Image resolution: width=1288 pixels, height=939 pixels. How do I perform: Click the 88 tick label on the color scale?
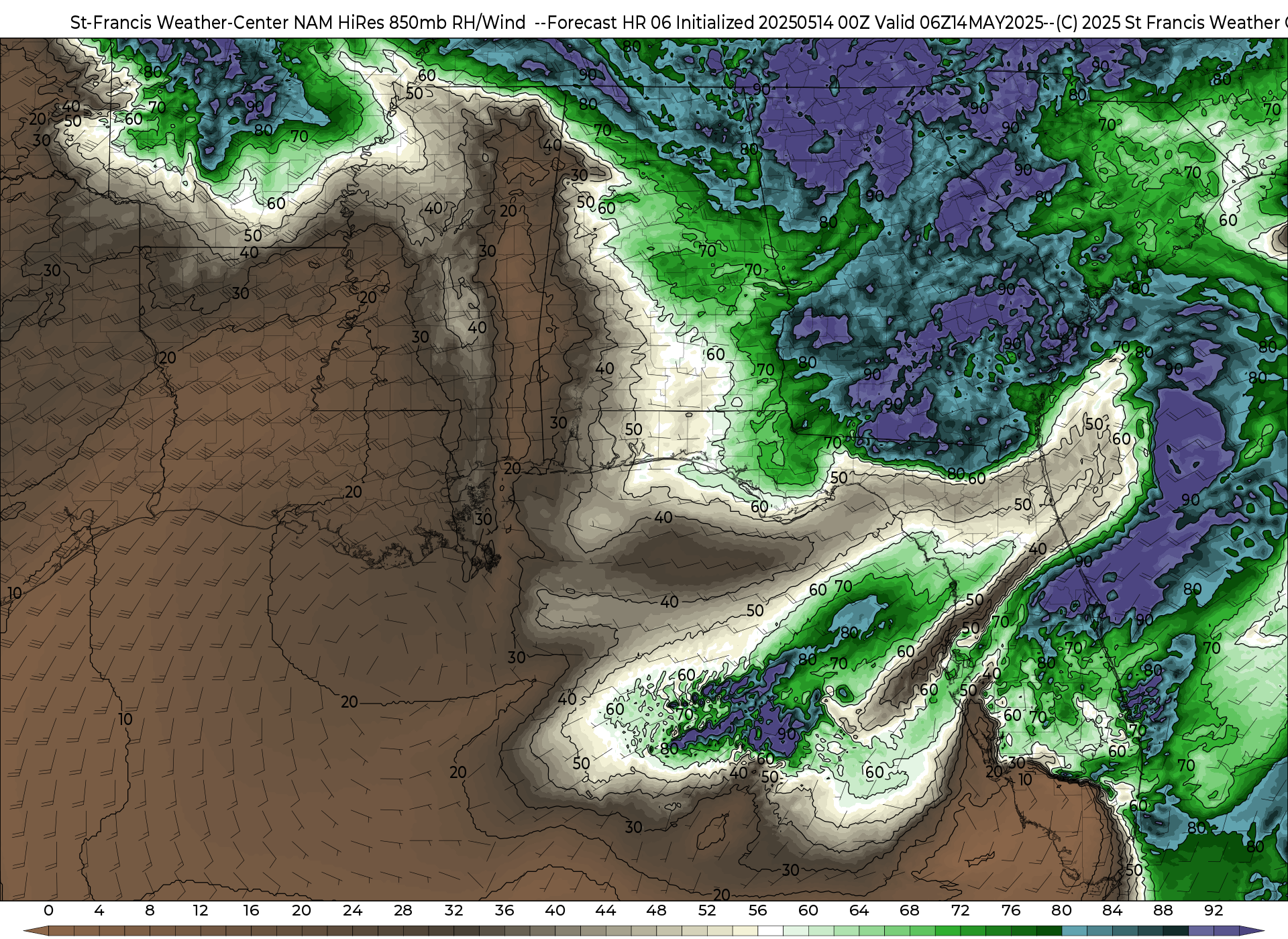[1163, 910]
